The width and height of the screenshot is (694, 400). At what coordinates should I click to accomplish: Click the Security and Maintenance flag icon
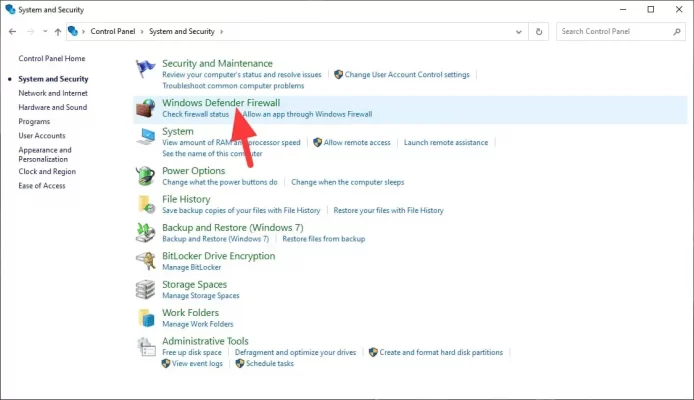[145, 69]
